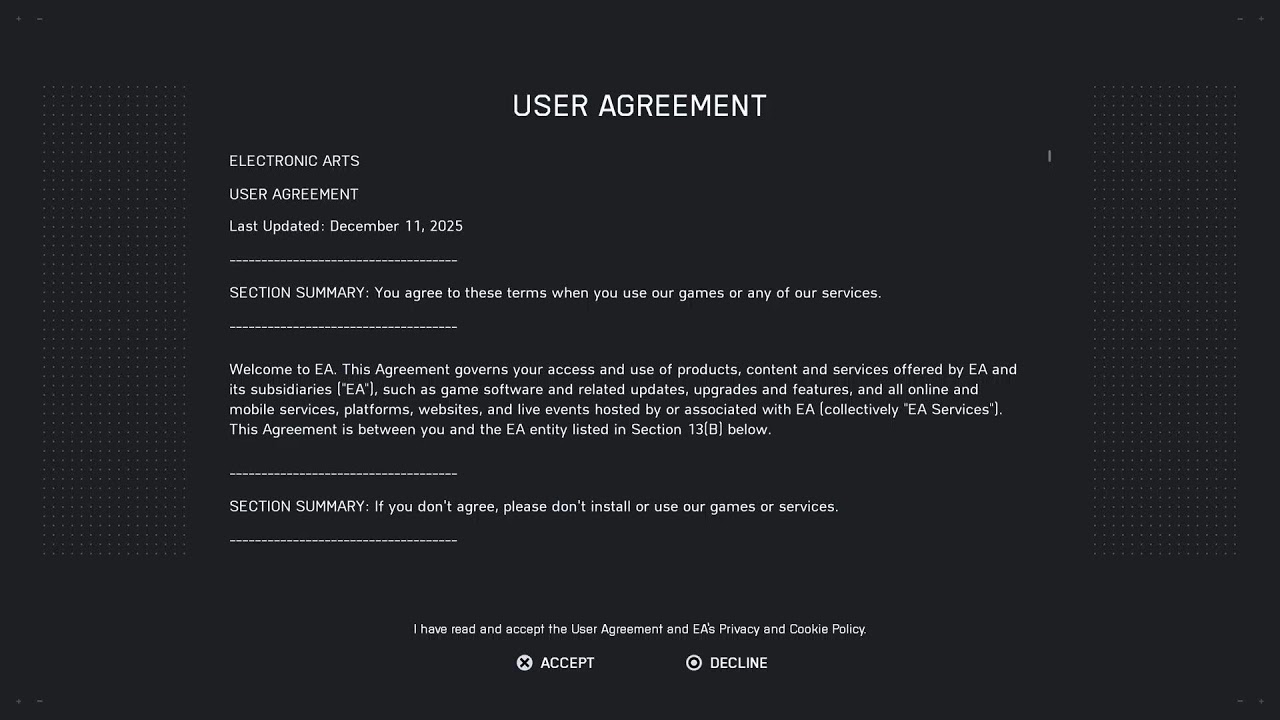This screenshot has width=1280, height=720.
Task: Click the large USER AGREEMENT page title
Action: (x=639, y=106)
